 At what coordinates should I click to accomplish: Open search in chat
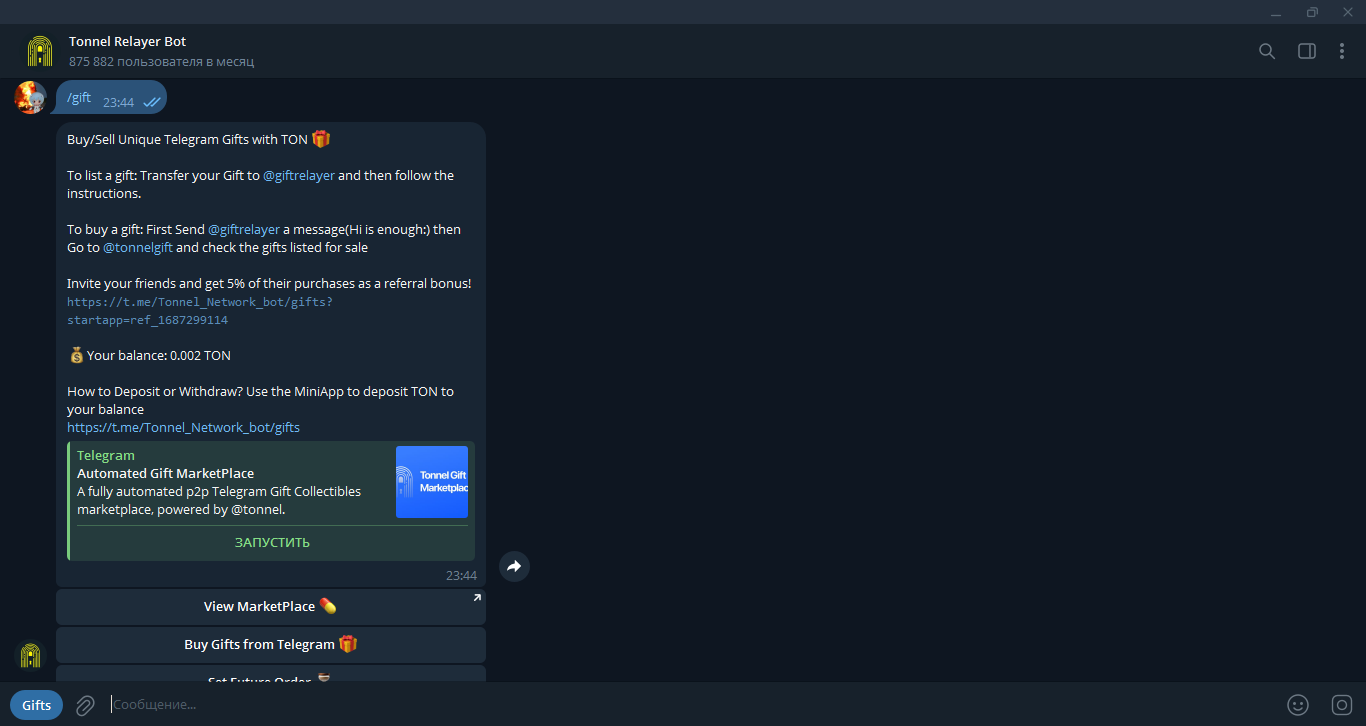1267,51
